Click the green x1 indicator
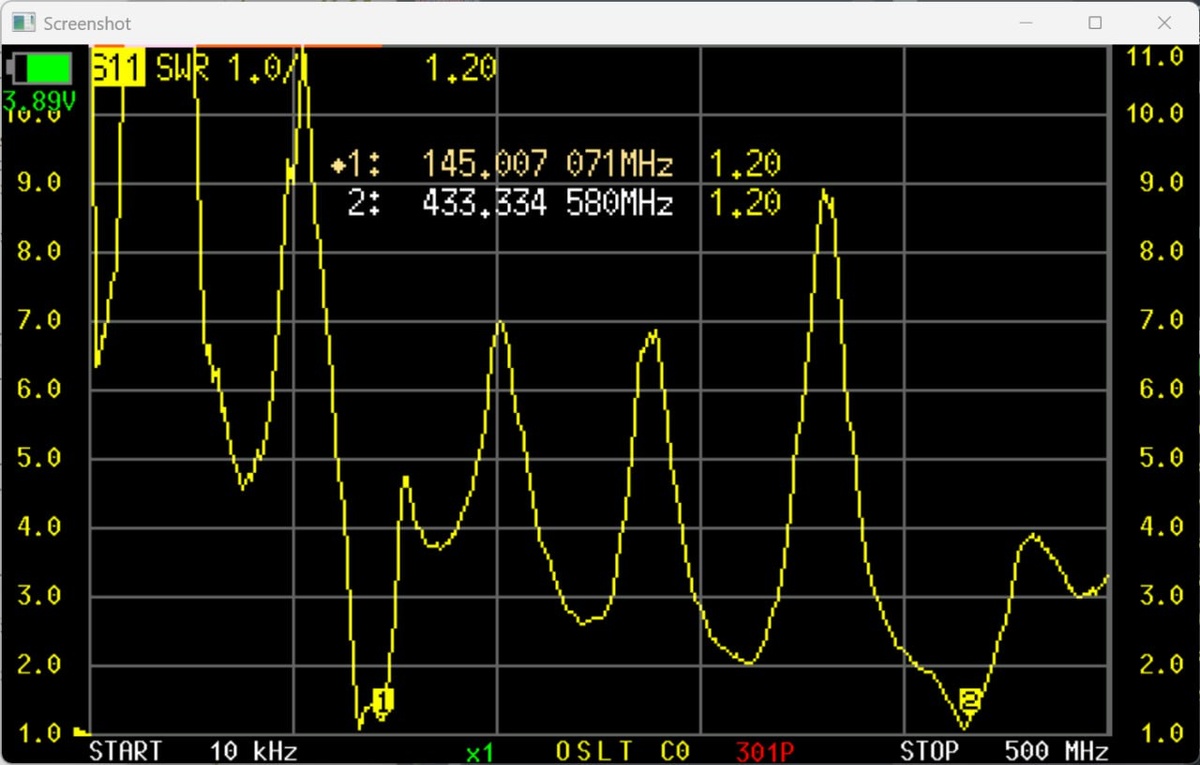Image resolution: width=1200 pixels, height=765 pixels. coord(480,751)
